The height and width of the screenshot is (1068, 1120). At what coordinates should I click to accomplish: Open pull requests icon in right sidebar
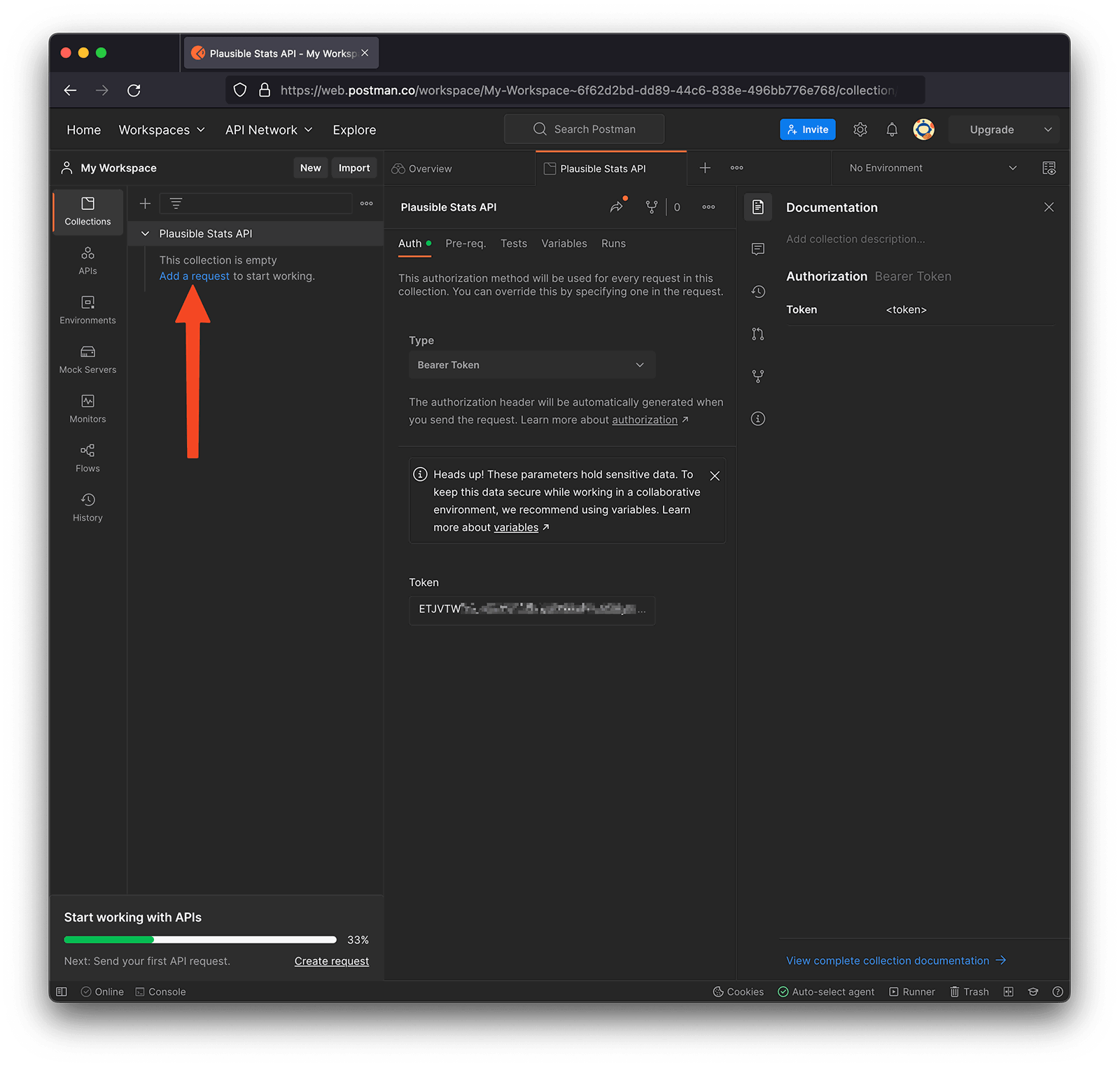[757, 334]
